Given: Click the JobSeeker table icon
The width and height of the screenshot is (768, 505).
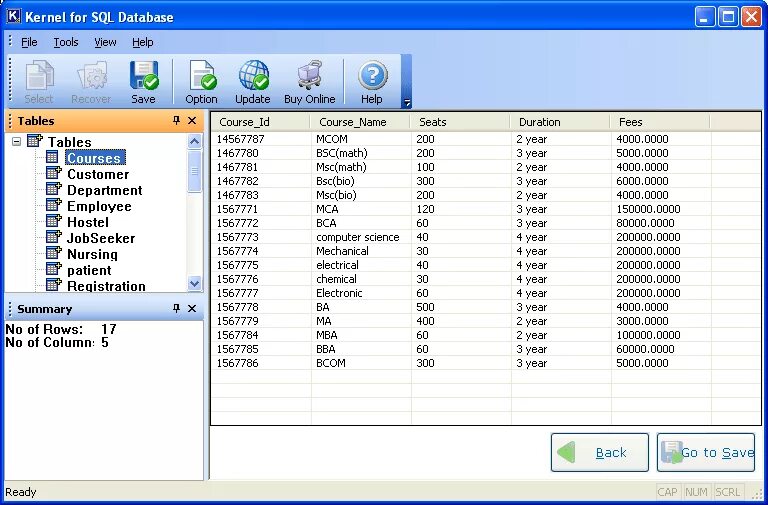Looking at the screenshot, I should pyautogui.click(x=53, y=238).
